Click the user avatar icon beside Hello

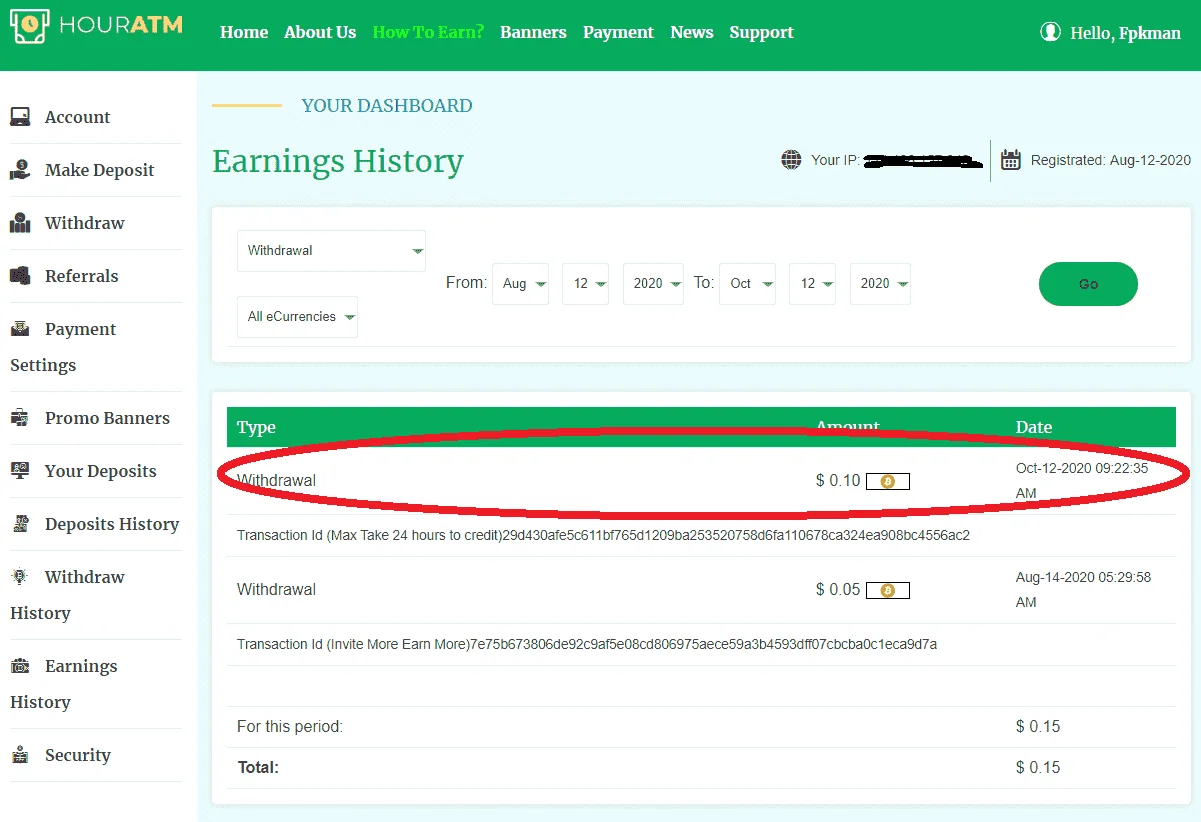(1050, 32)
